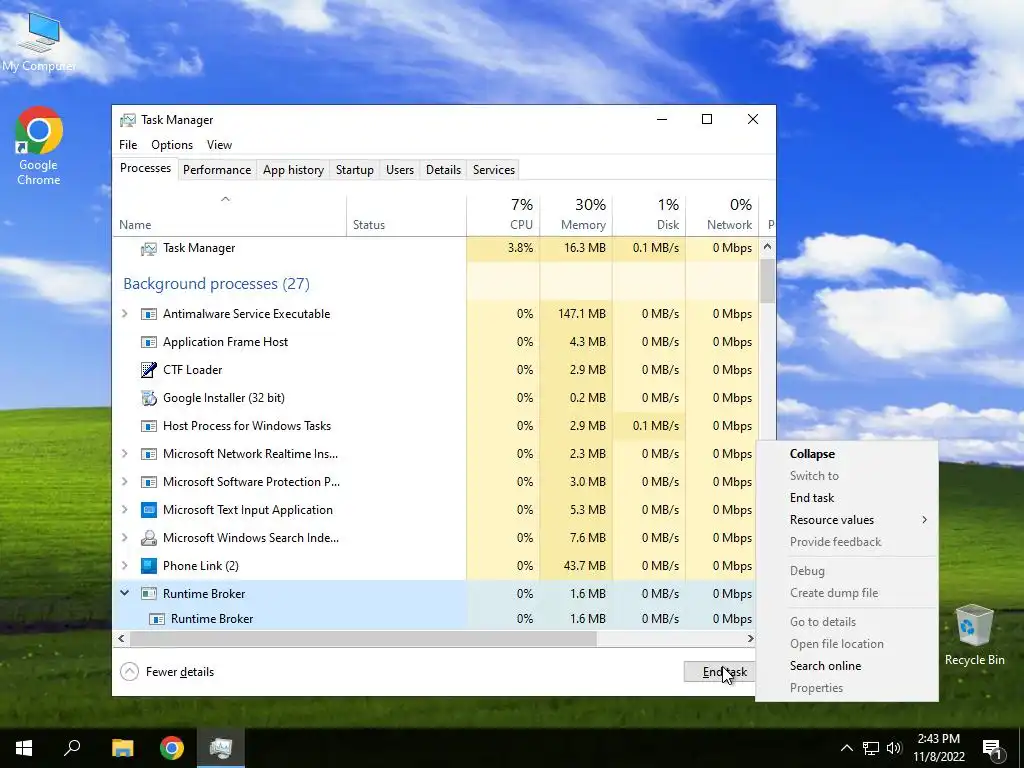Select the My Computer desktop icon
This screenshot has height=768, width=1024.
coord(39,40)
